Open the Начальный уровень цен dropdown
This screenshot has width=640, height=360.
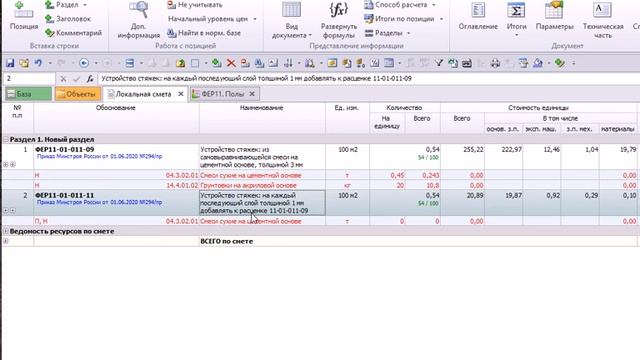[212, 19]
